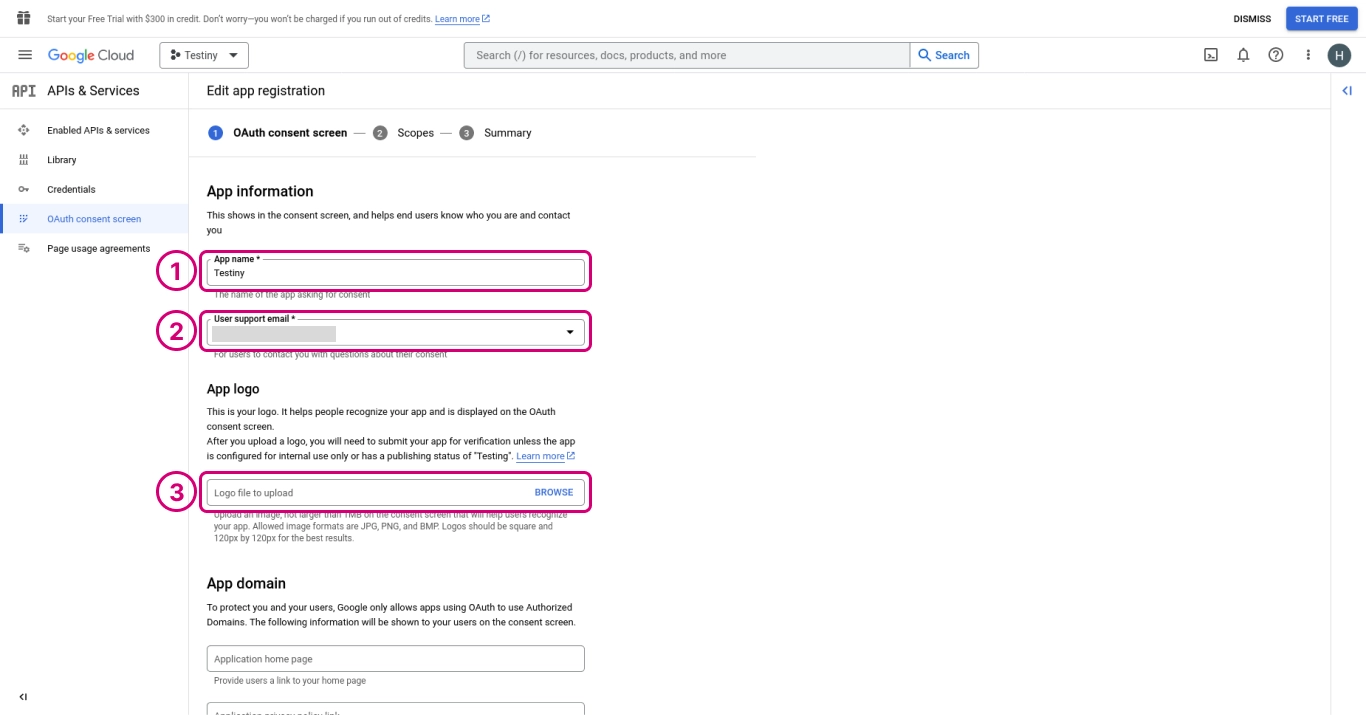Screen dimensions: 1366x715
Task: Open the hamburger navigation menu
Action: point(25,55)
